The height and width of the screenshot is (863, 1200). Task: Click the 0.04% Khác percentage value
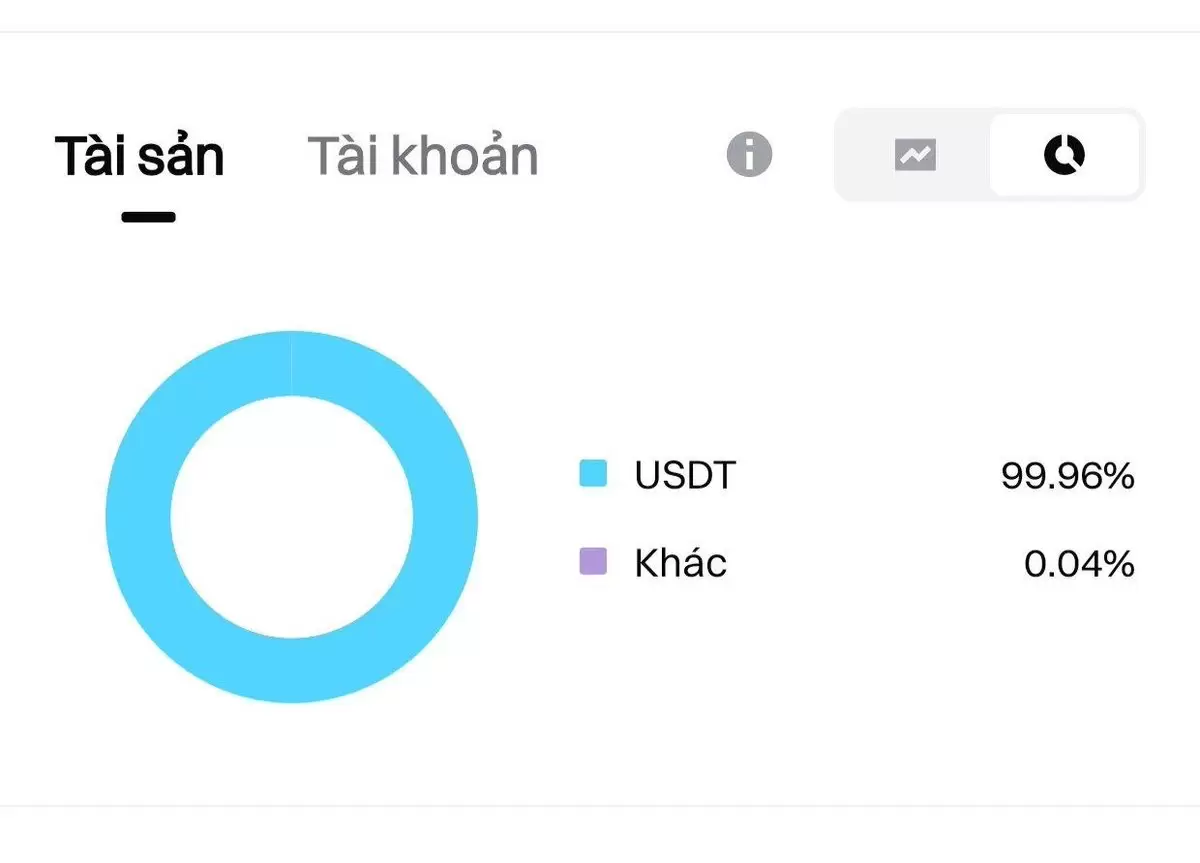pyautogui.click(x=1080, y=564)
